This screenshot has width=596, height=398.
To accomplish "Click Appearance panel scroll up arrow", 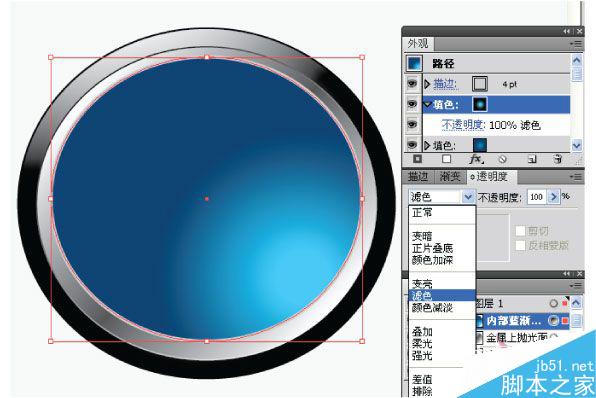I will [577, 60].
